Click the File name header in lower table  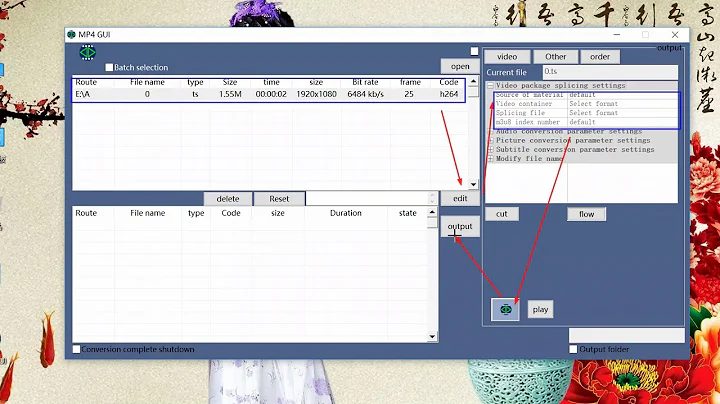point(147,213)
